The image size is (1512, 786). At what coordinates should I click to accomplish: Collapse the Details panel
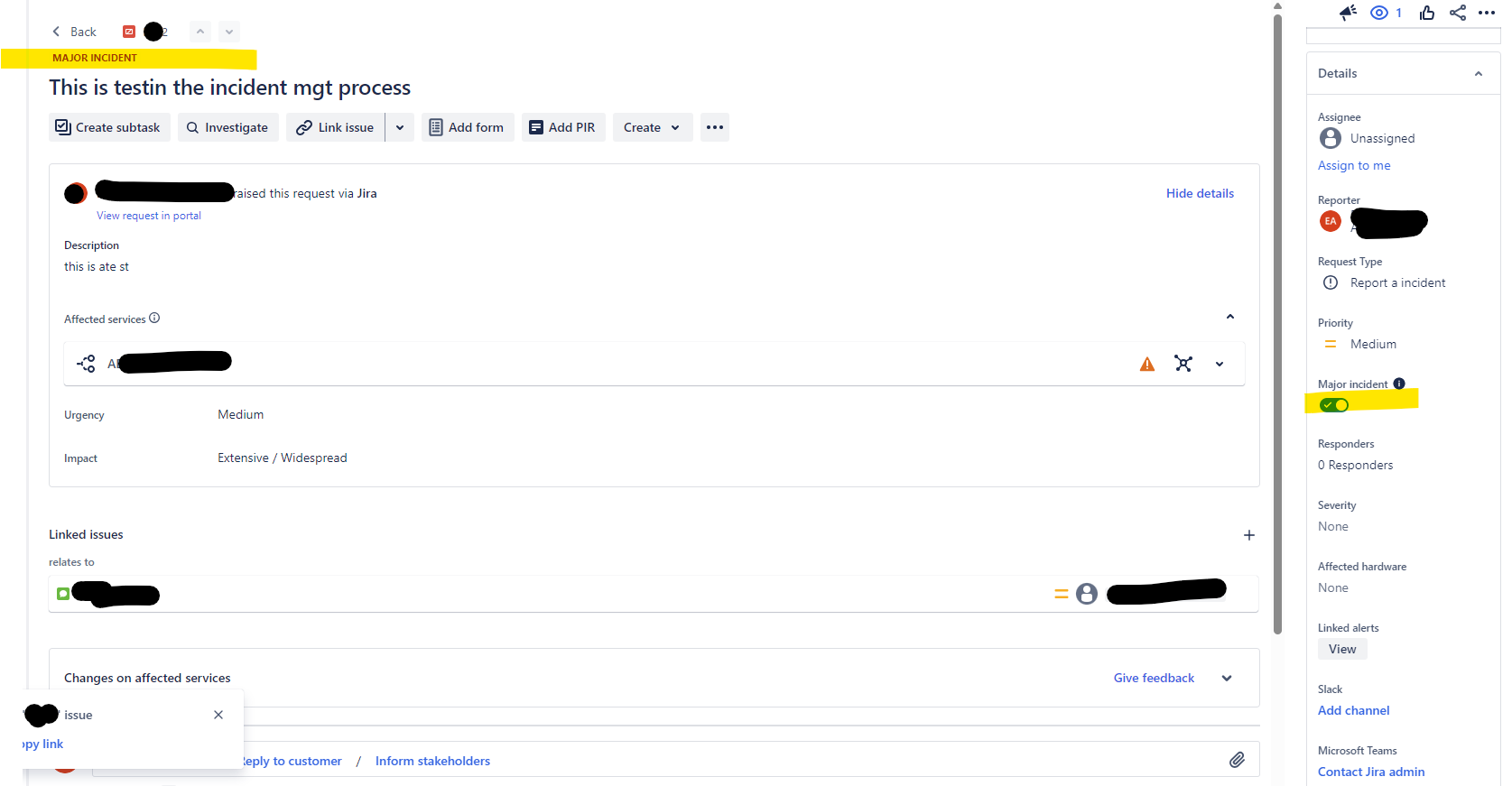[x=1479, y=74]
